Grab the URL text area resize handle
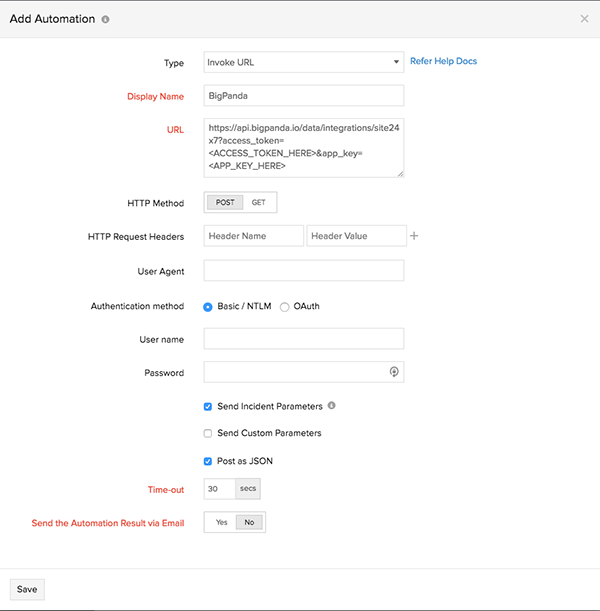This screenshot has height=611, width=600. (401, 174)
